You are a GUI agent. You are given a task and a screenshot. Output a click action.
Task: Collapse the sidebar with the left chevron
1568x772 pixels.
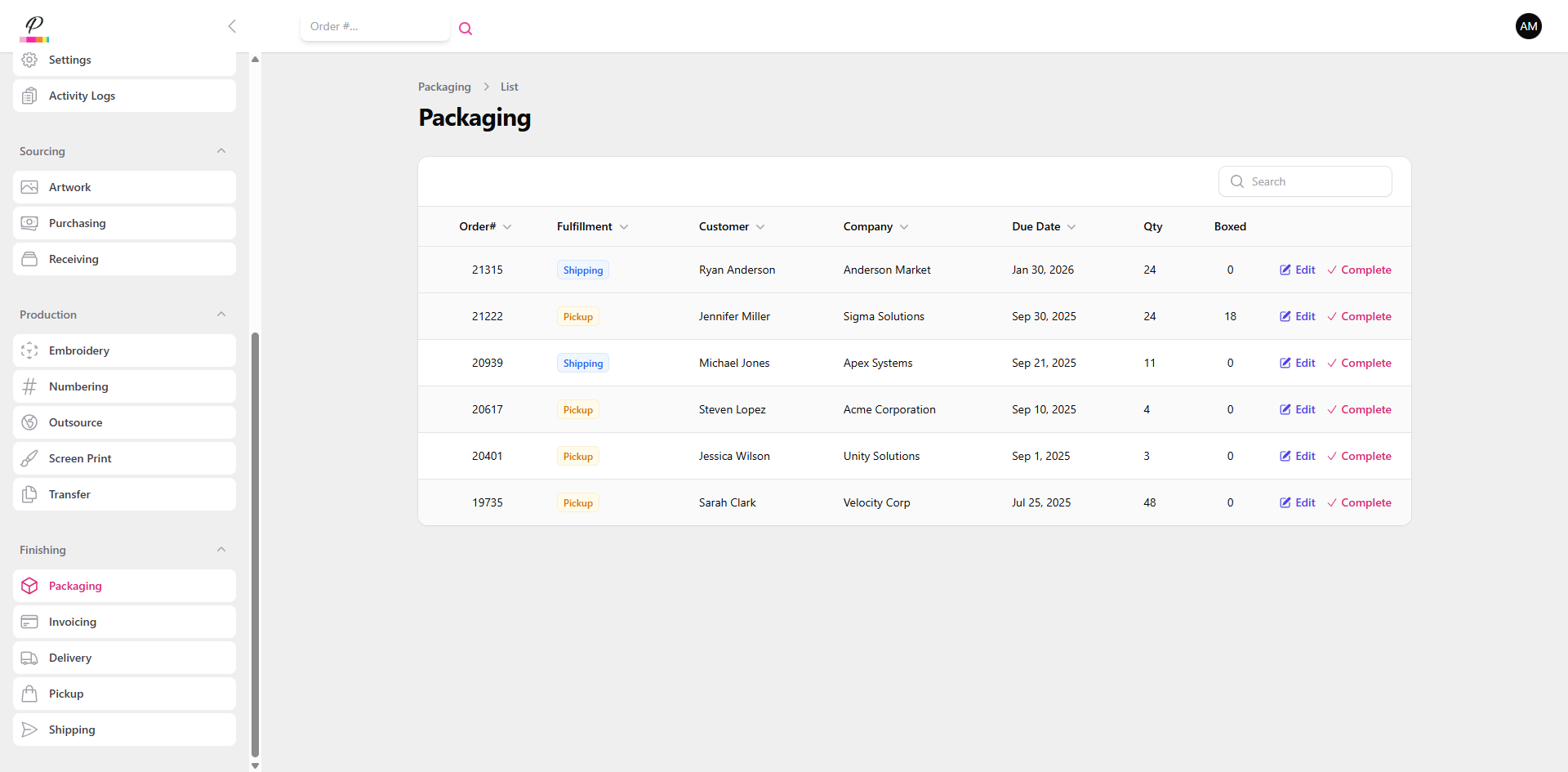232,26
